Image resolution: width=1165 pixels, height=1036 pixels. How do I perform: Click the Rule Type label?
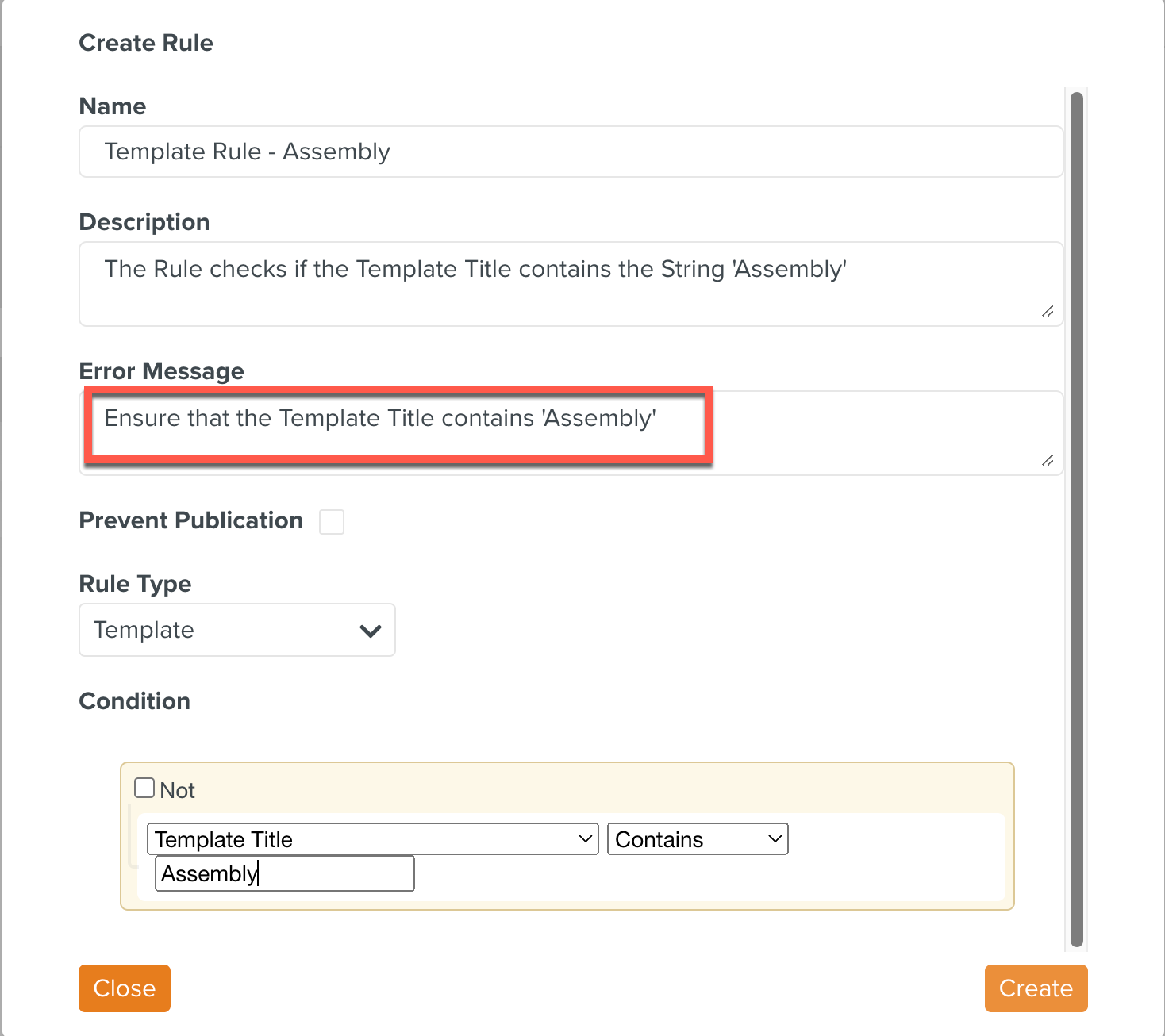[x=136, y=584]
